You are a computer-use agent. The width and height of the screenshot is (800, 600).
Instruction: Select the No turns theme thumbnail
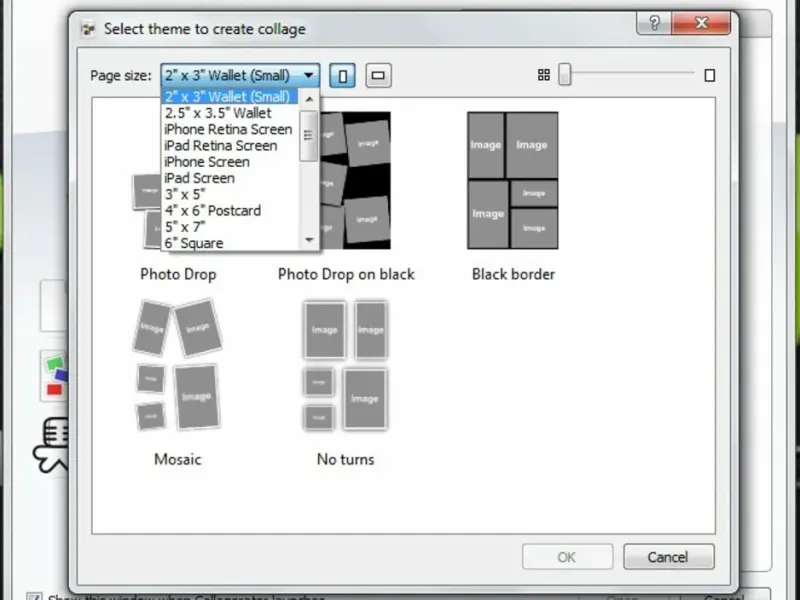click(345, 365)
